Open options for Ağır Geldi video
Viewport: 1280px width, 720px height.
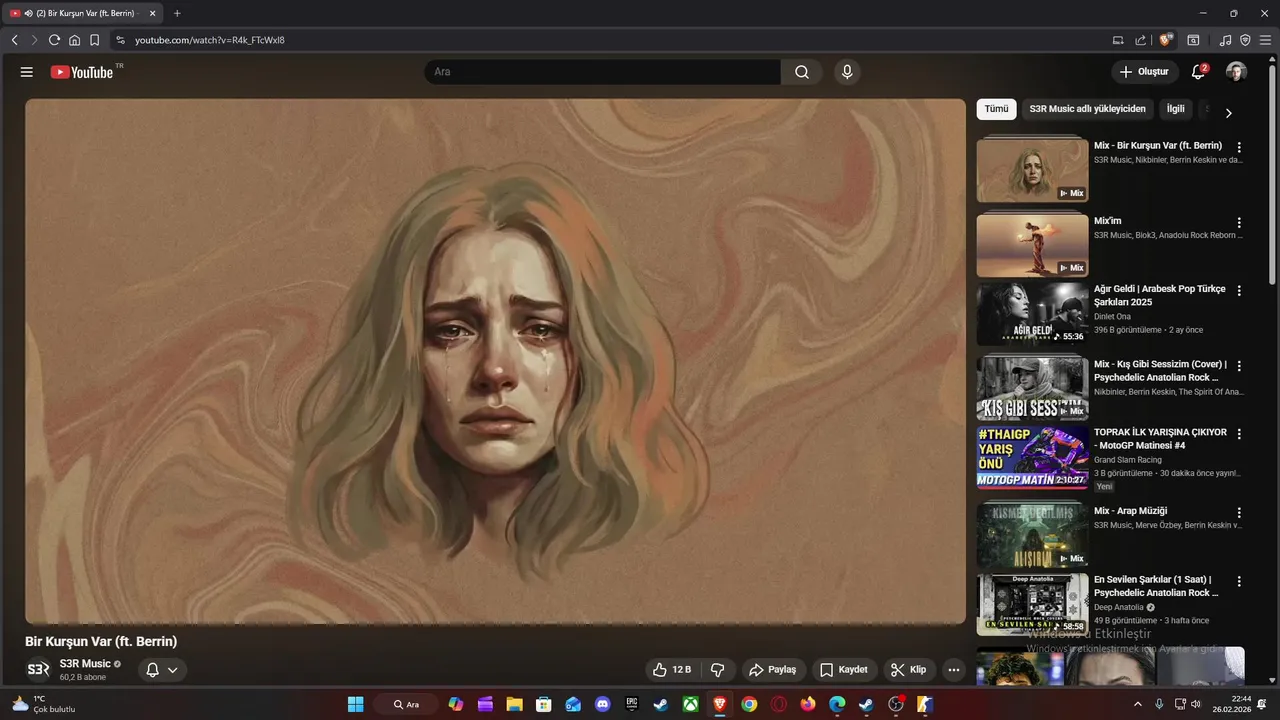pos(1239,290)
